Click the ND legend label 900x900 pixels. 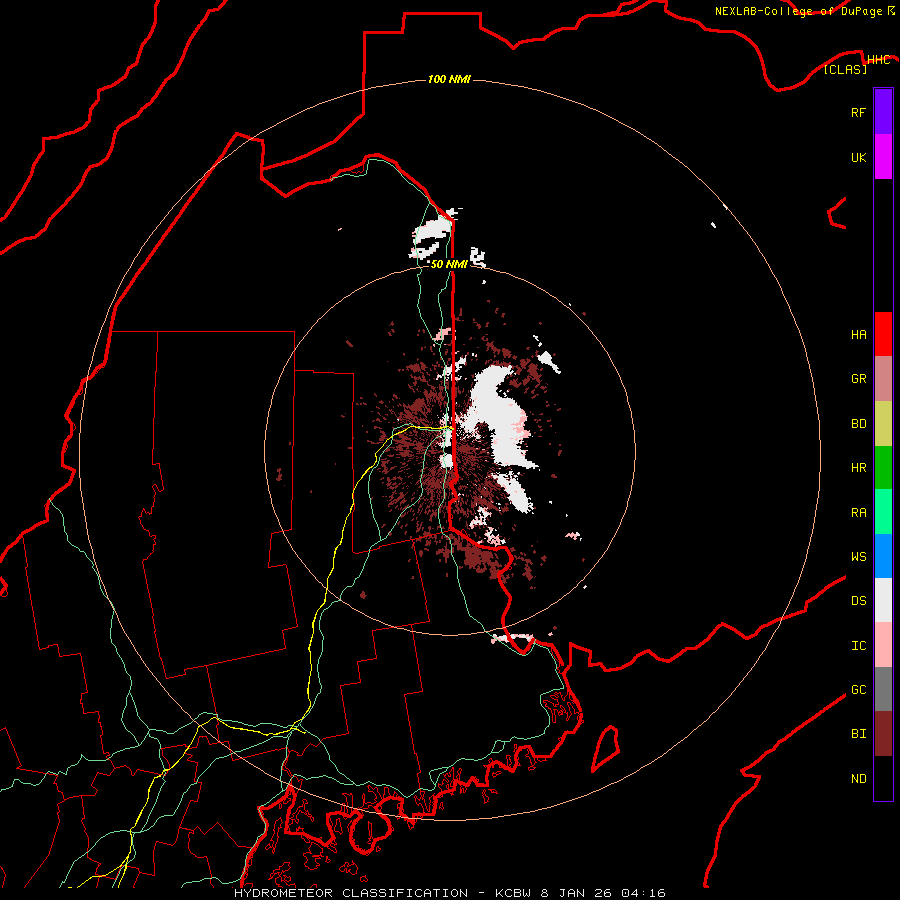tap(858, 779)
